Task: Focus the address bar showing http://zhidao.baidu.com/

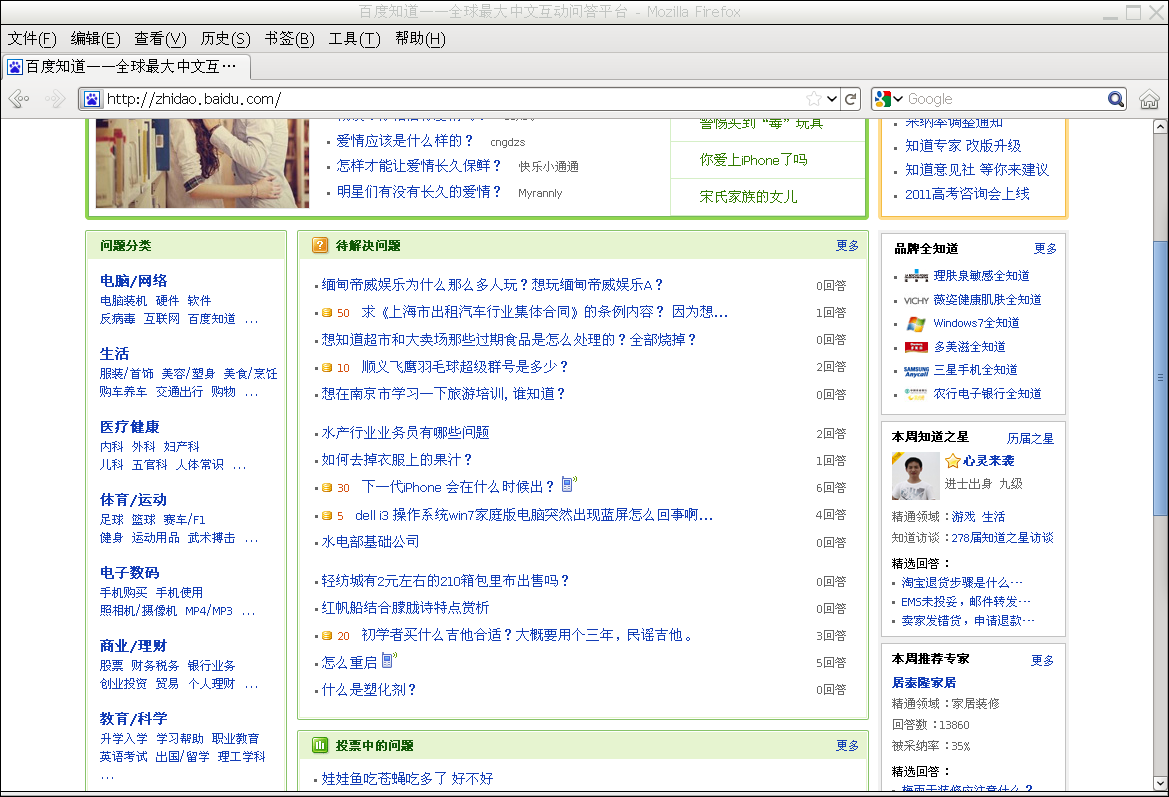Action: 453,99
